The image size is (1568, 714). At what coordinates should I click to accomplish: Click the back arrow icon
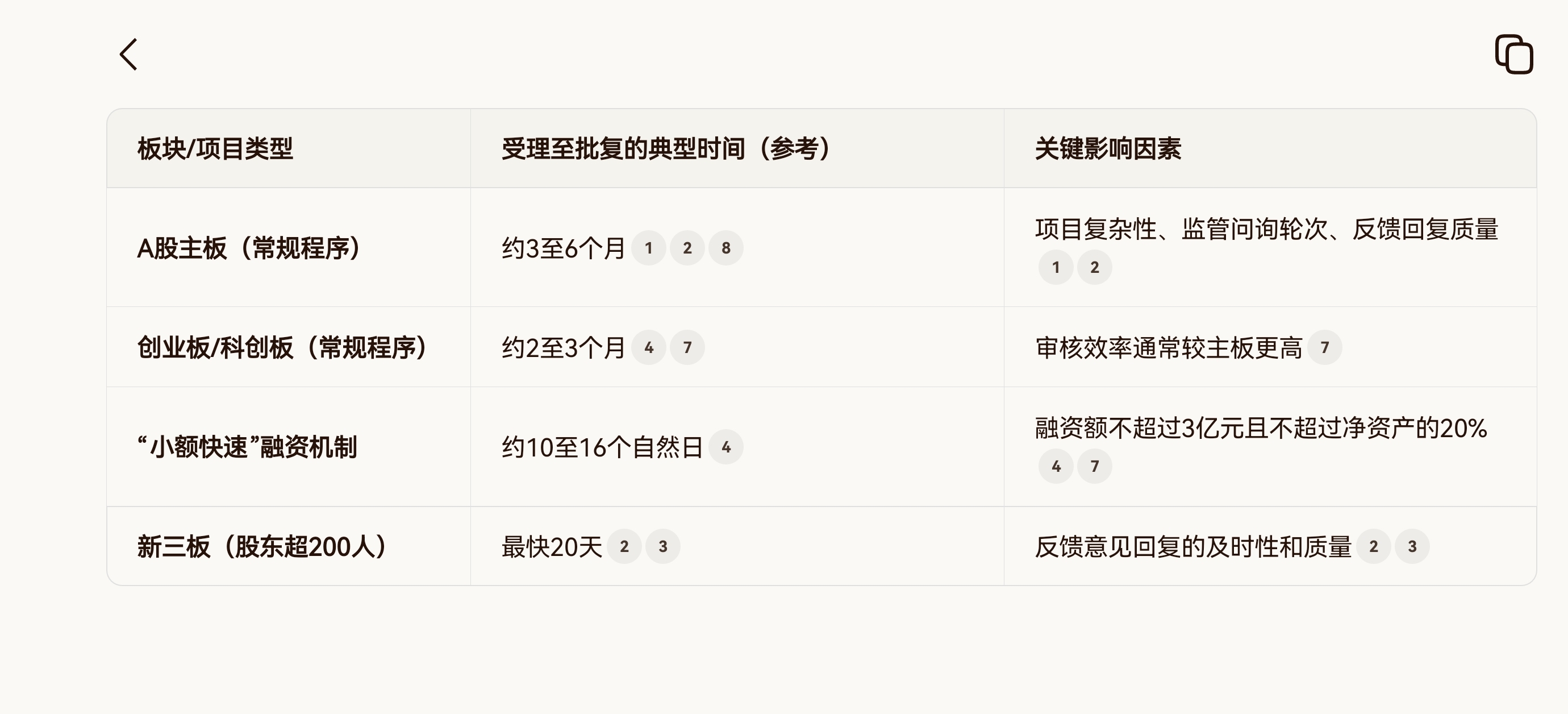[128, 55]
